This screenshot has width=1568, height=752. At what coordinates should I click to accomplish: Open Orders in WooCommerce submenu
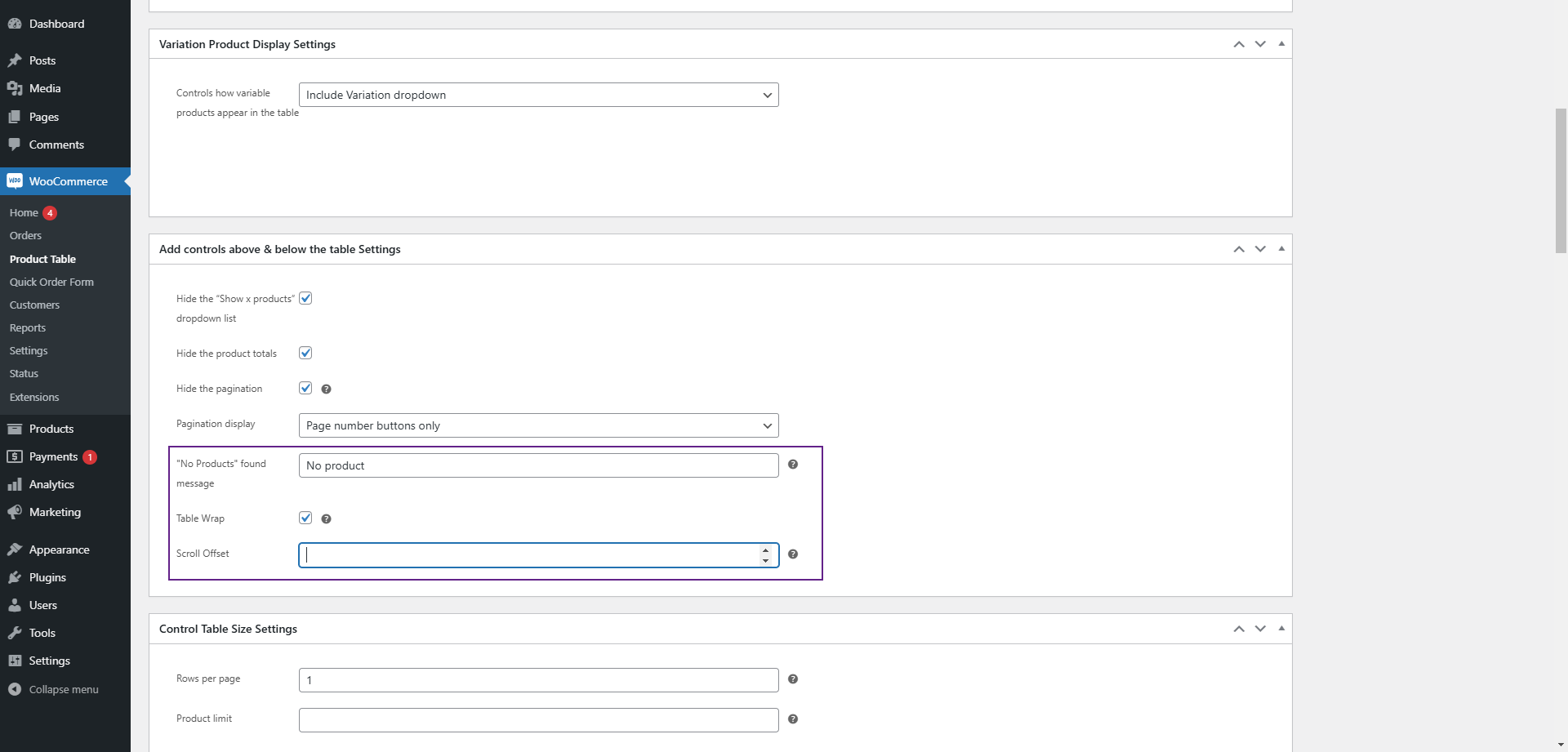pos(25,235)
